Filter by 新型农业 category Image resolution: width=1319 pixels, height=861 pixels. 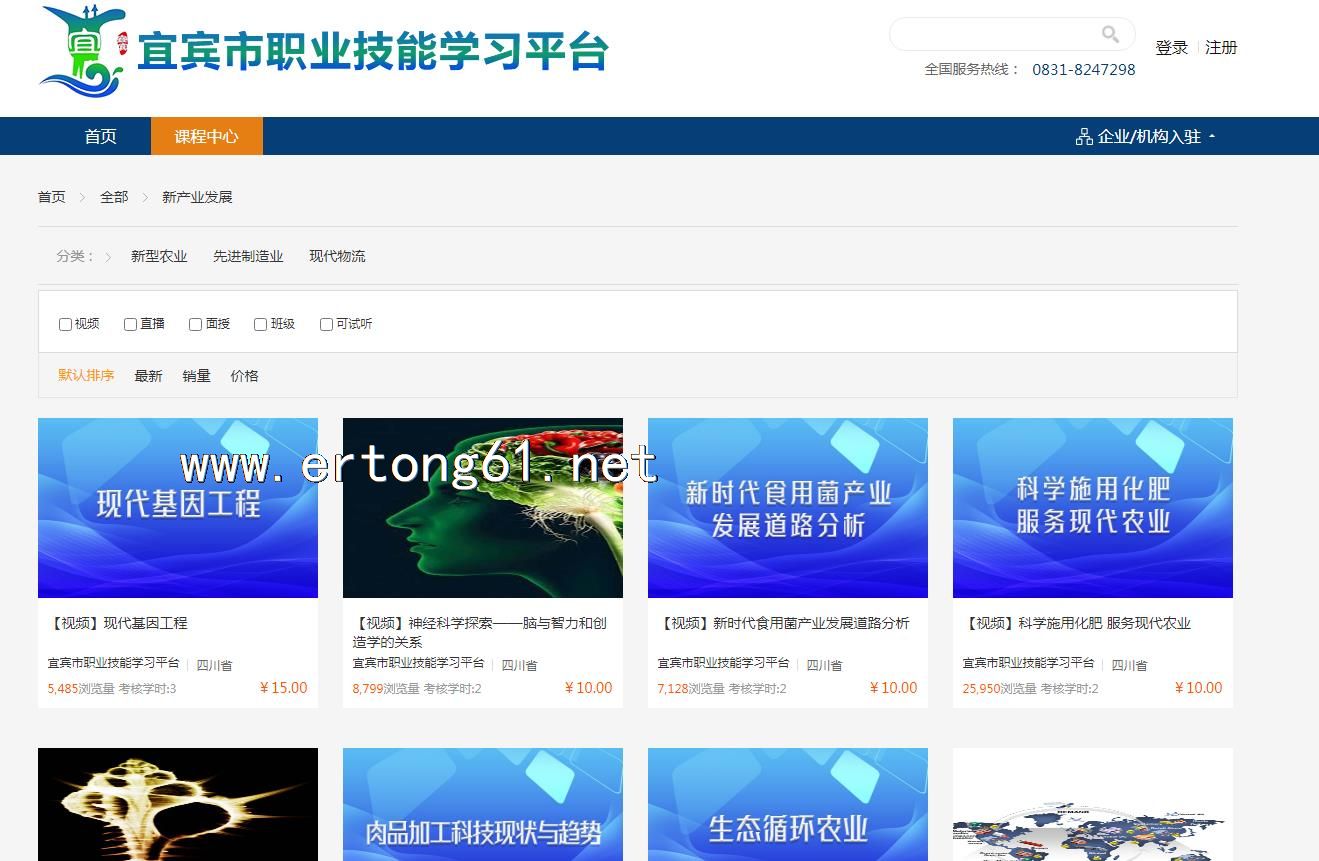(159, 256)
